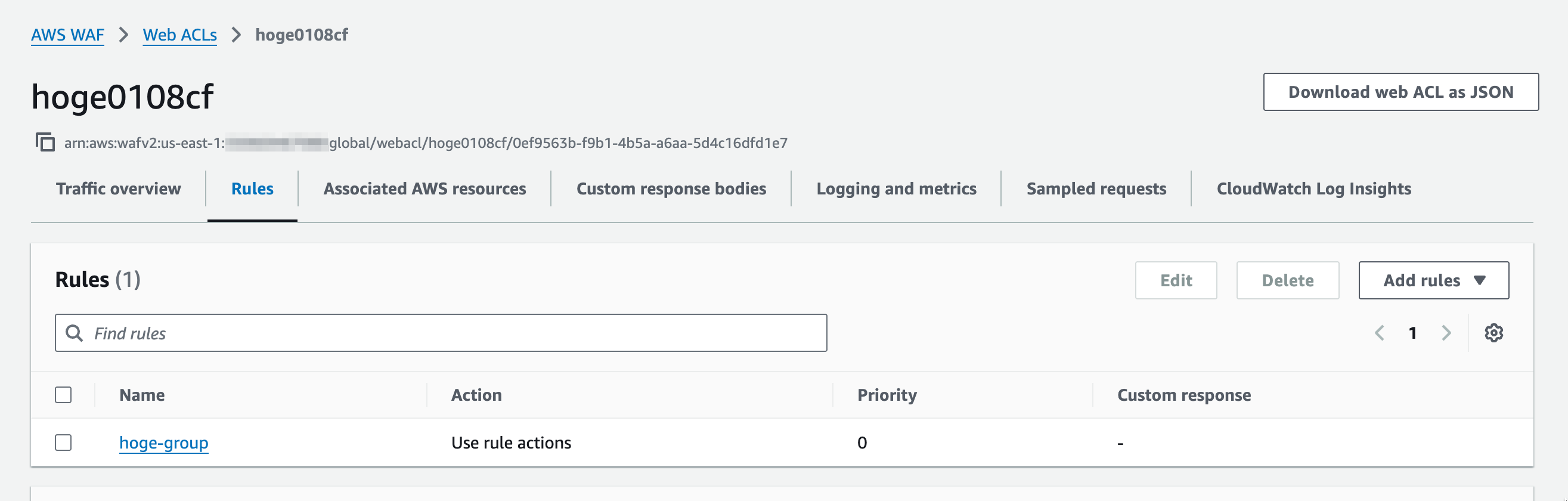
Task: Open Associated AWS resources tab
Action: click(x=424, y=189)
